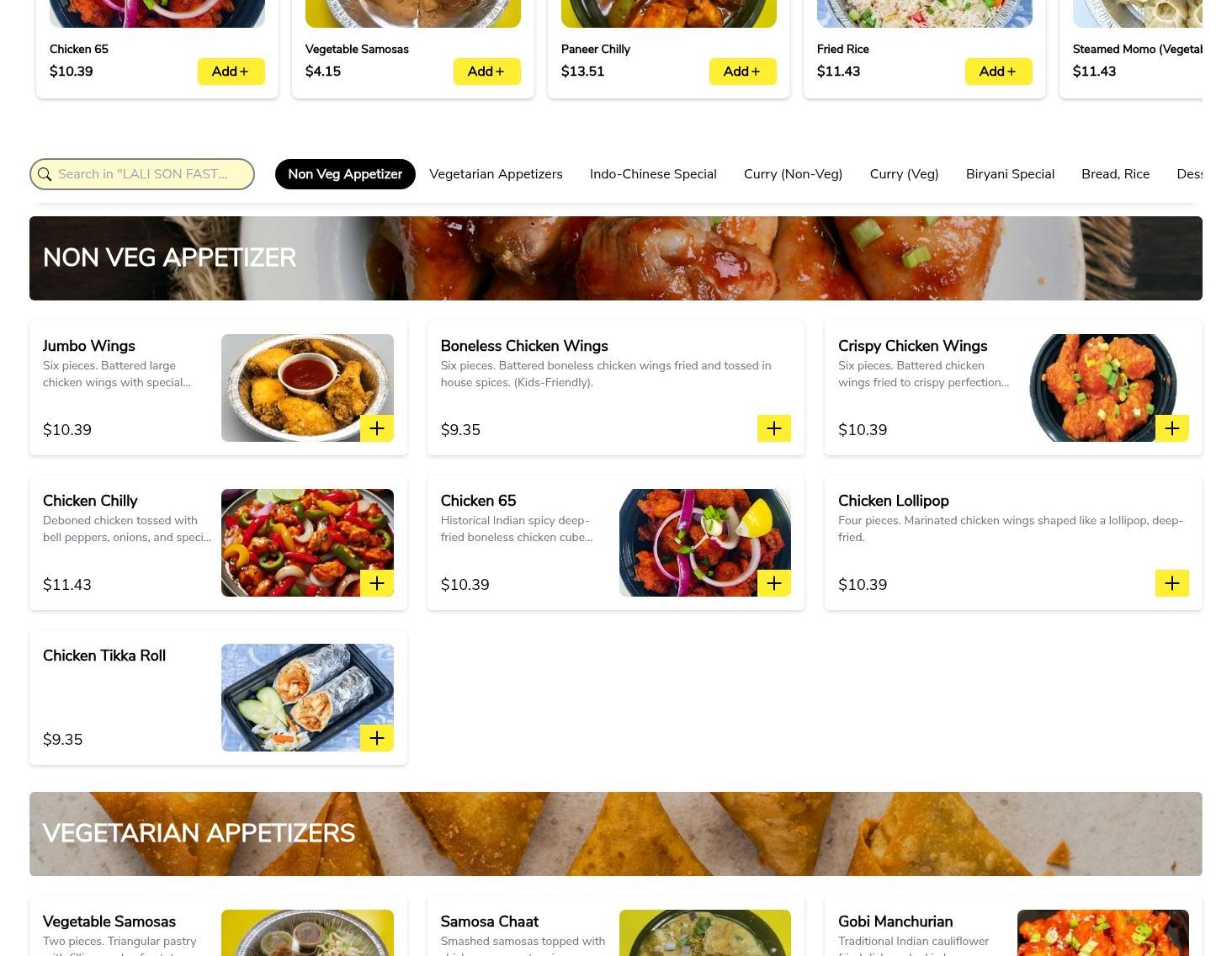Add Chicken Lollipop using plus icon
Screen dimensions: 1232x956
1172,583
